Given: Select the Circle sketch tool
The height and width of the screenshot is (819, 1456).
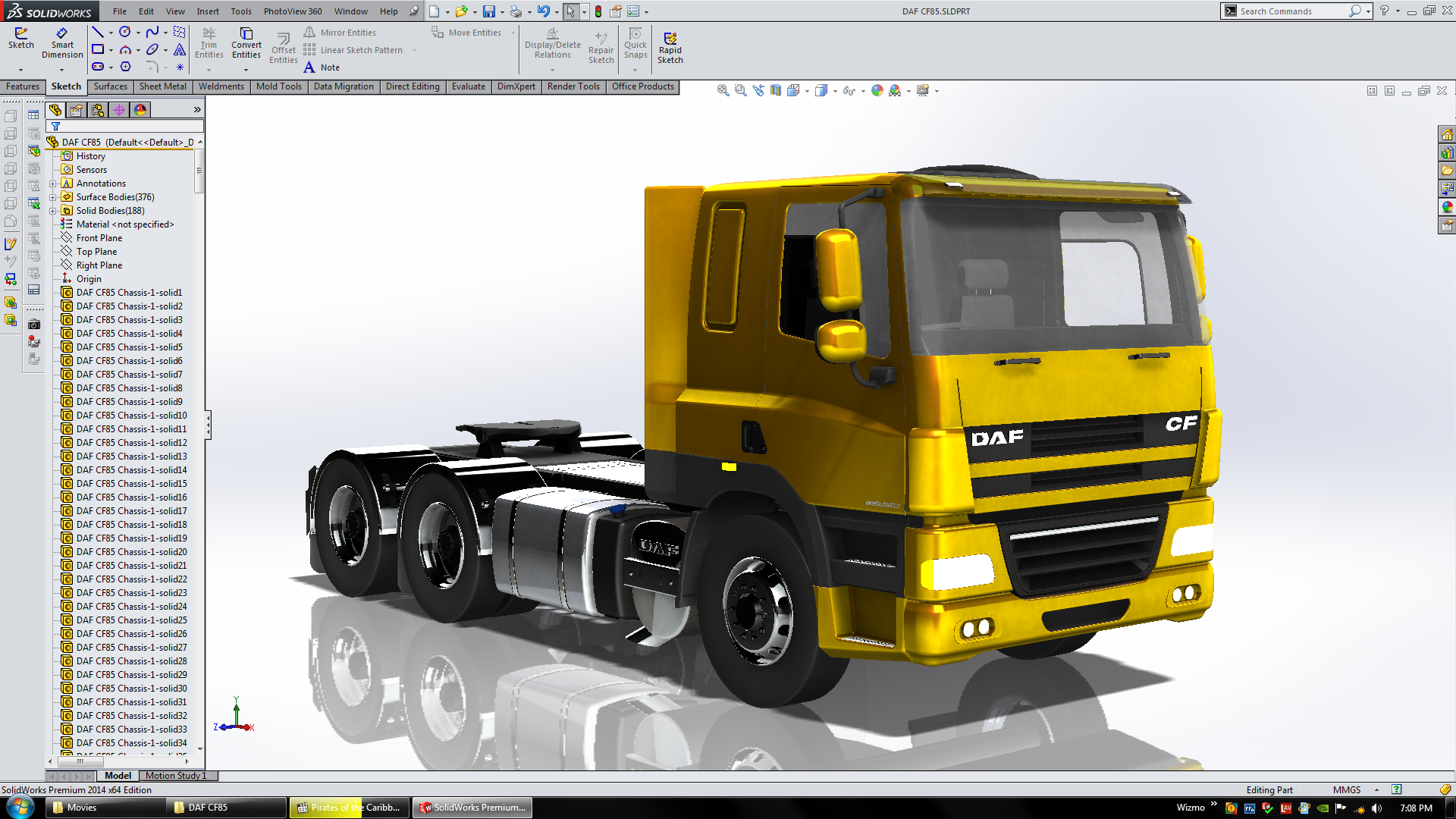Looking at the screenshot, I should click(x=125, y=32).
